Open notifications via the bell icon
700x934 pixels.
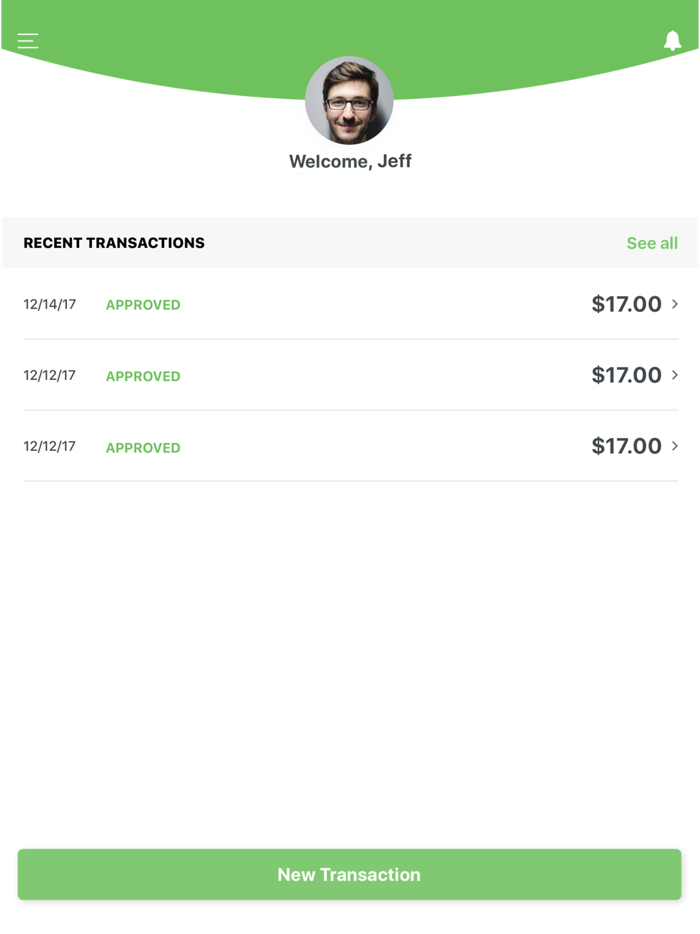point(672,40)
